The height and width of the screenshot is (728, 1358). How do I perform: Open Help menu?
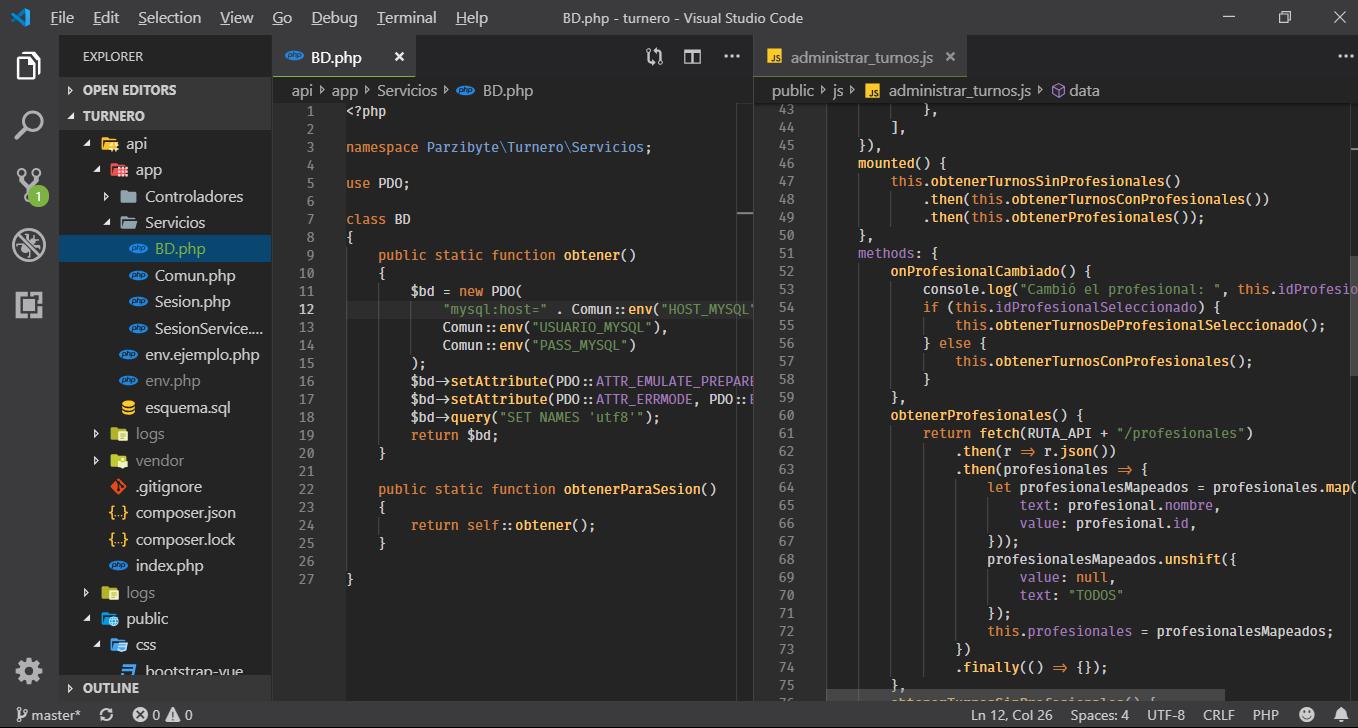[471, 17]
